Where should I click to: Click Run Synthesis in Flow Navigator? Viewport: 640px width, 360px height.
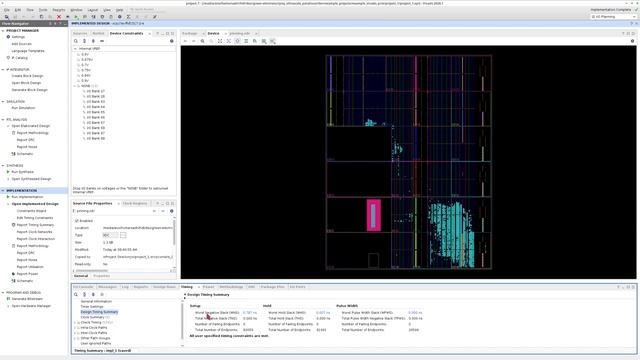click(23, 172)
